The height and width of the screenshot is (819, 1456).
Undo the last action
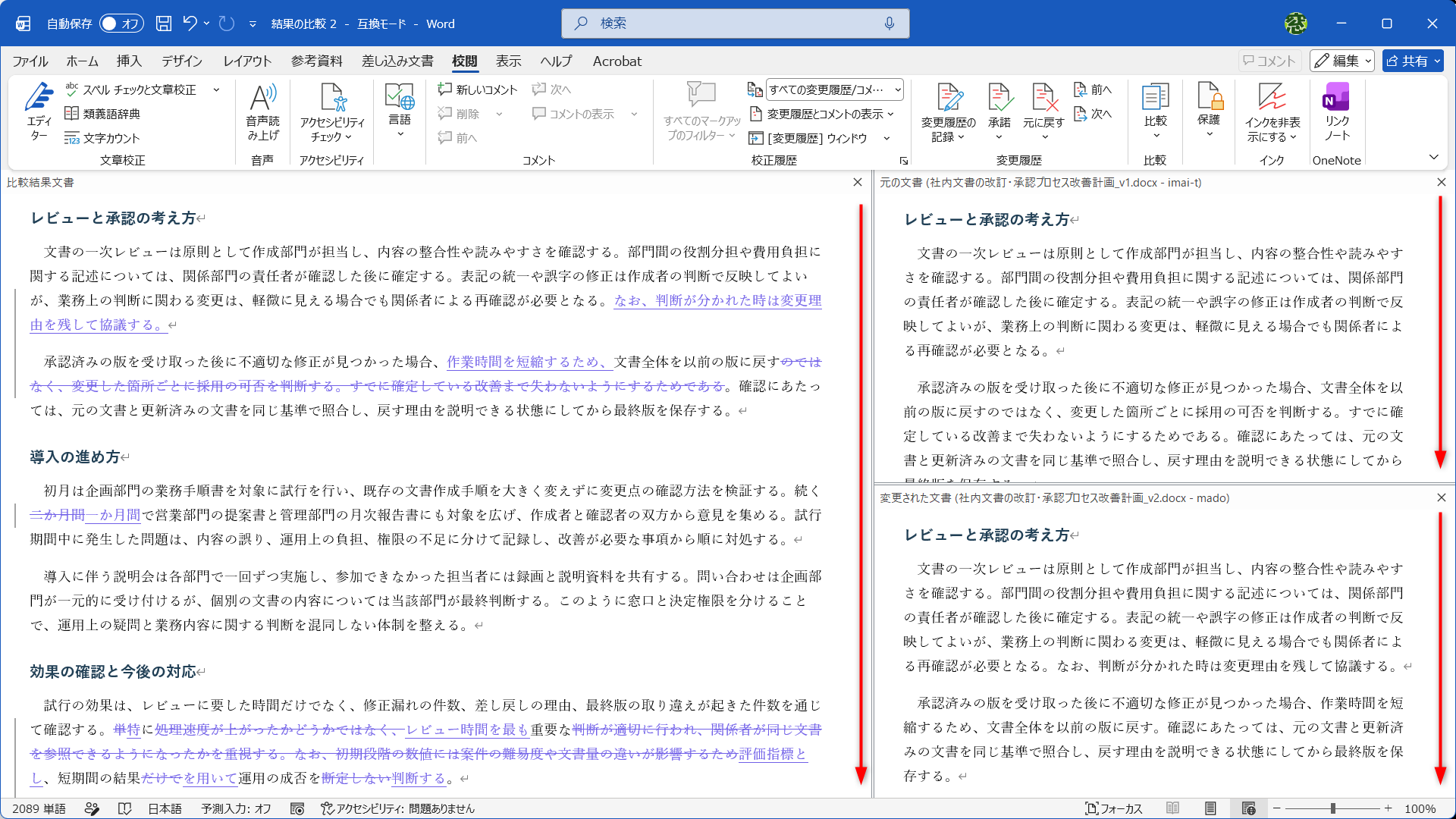[x=190, y=24]
